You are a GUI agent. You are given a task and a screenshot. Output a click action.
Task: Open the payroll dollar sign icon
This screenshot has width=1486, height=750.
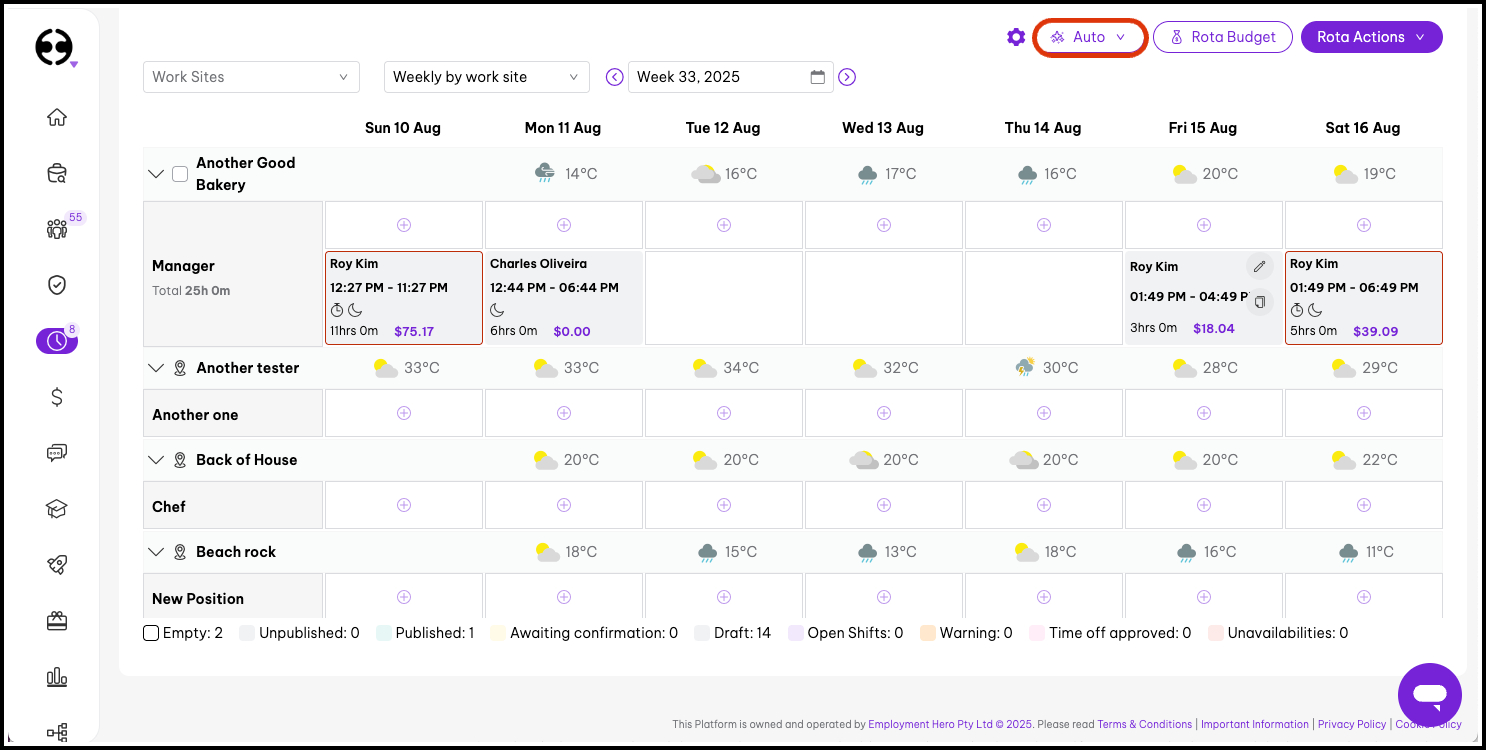[x=57, y=397]
